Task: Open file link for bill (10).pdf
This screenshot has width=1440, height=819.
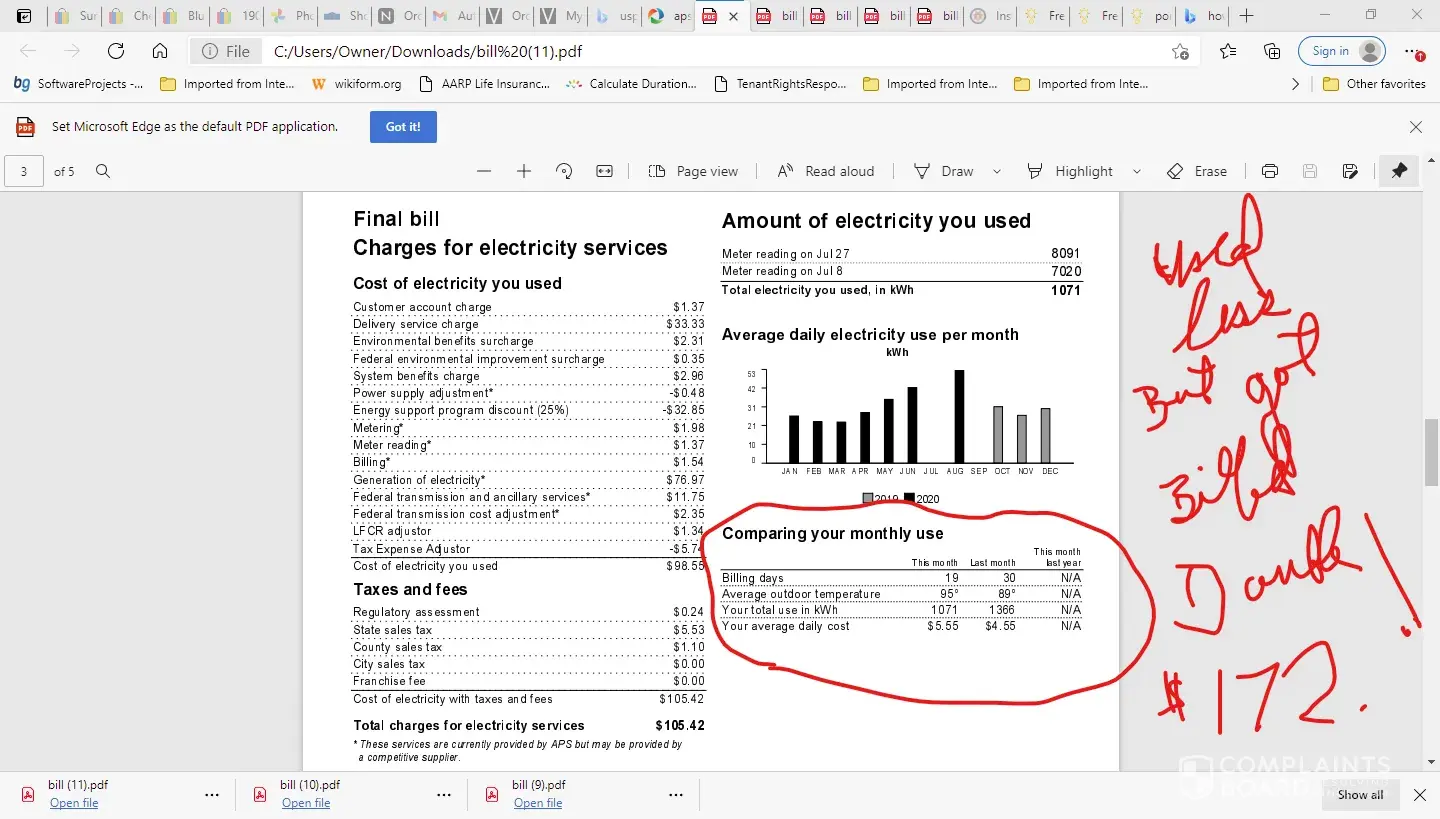Action: (305, 803)
